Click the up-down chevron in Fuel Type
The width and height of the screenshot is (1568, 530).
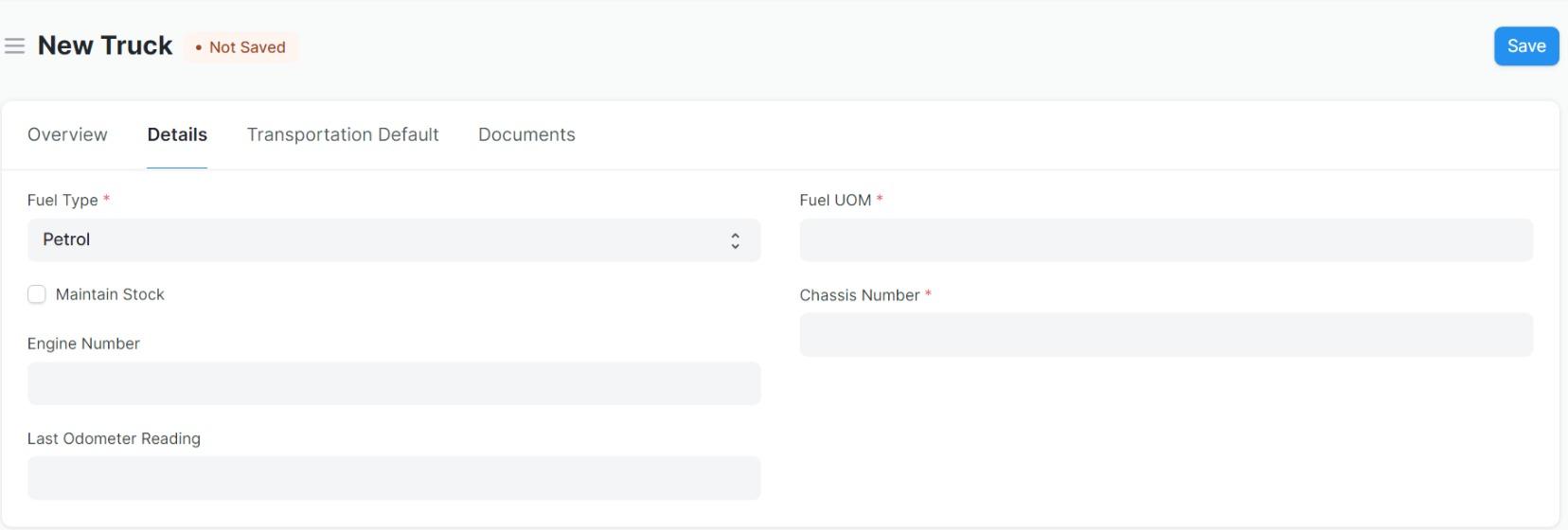click(735, 240)
